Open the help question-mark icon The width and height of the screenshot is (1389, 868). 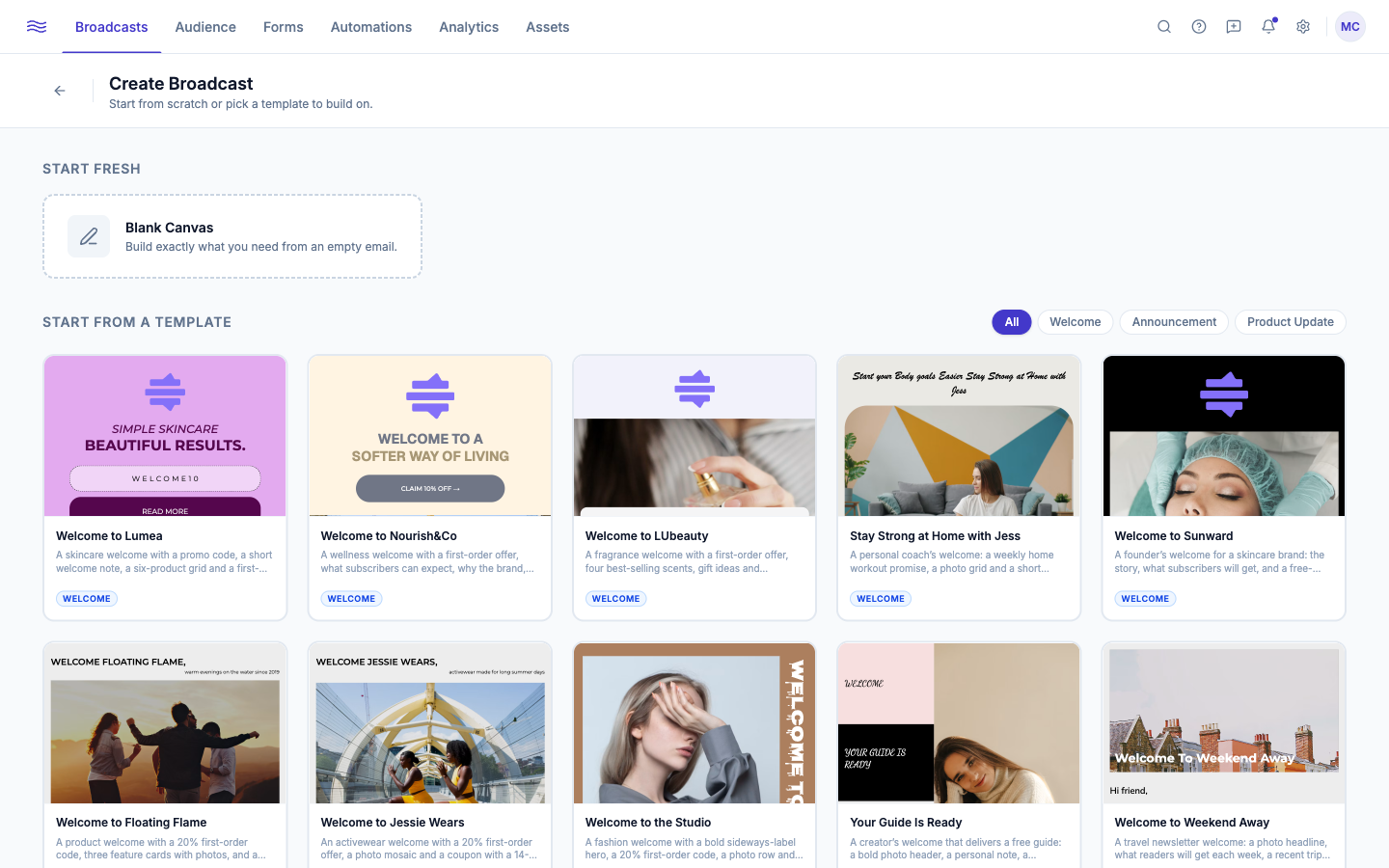point(1199,27)
